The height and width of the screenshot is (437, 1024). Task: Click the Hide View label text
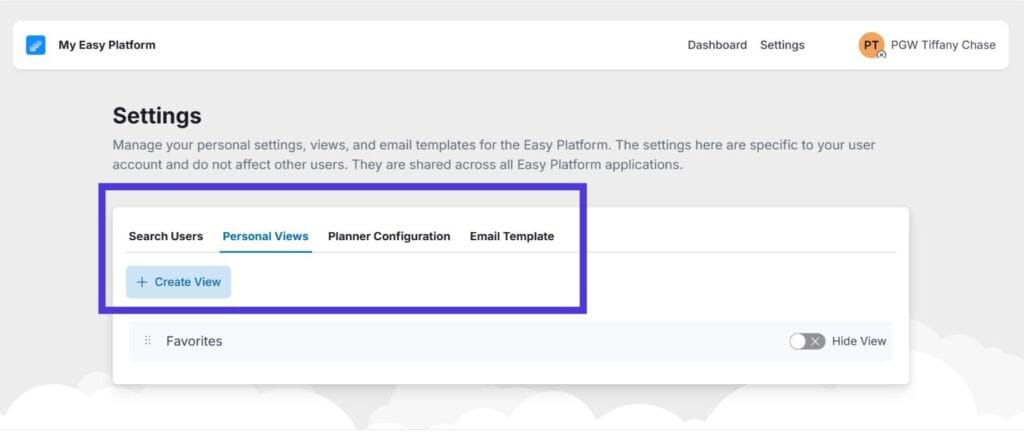(x=859, y=341)
